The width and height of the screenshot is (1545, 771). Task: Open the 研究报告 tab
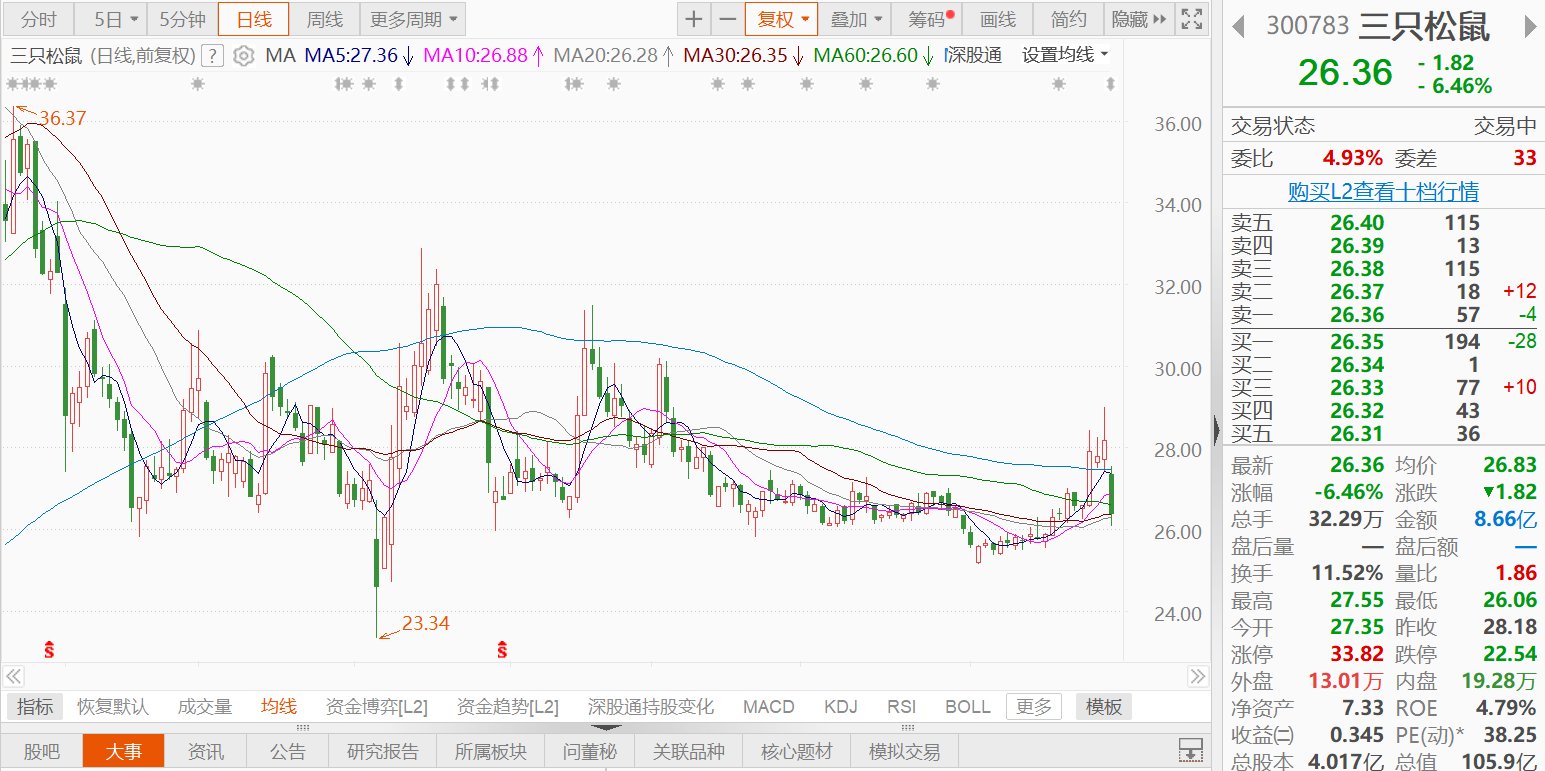click(383, 752)
